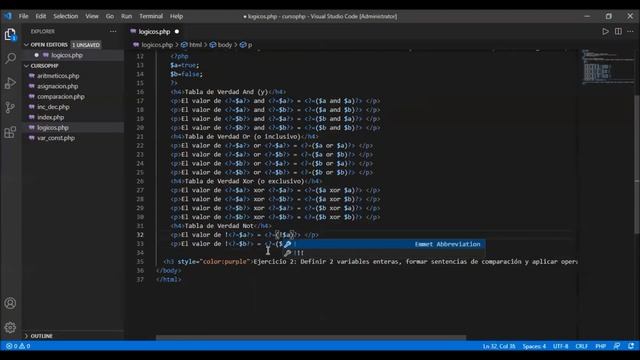The image size is (640, 360).
Task: Open the Extensions view icon
Action: click(10, 132)
